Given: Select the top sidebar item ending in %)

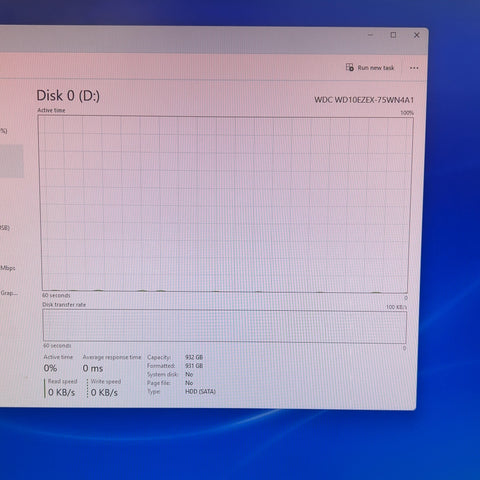Looking at the screenshot, I should pyautogui.click(x=3, y=131).
